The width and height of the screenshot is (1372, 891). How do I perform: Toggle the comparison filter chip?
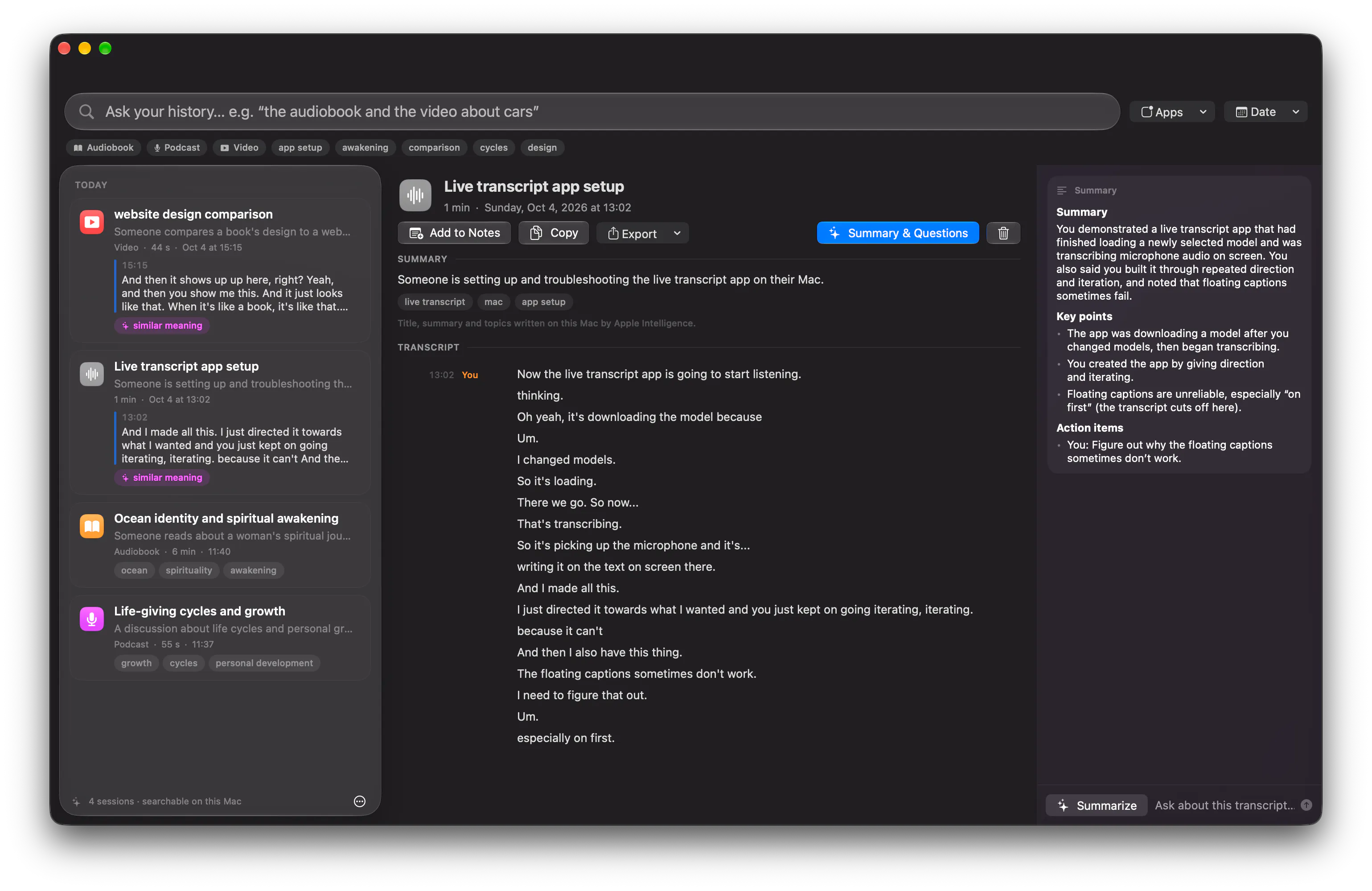click(434, 148)
